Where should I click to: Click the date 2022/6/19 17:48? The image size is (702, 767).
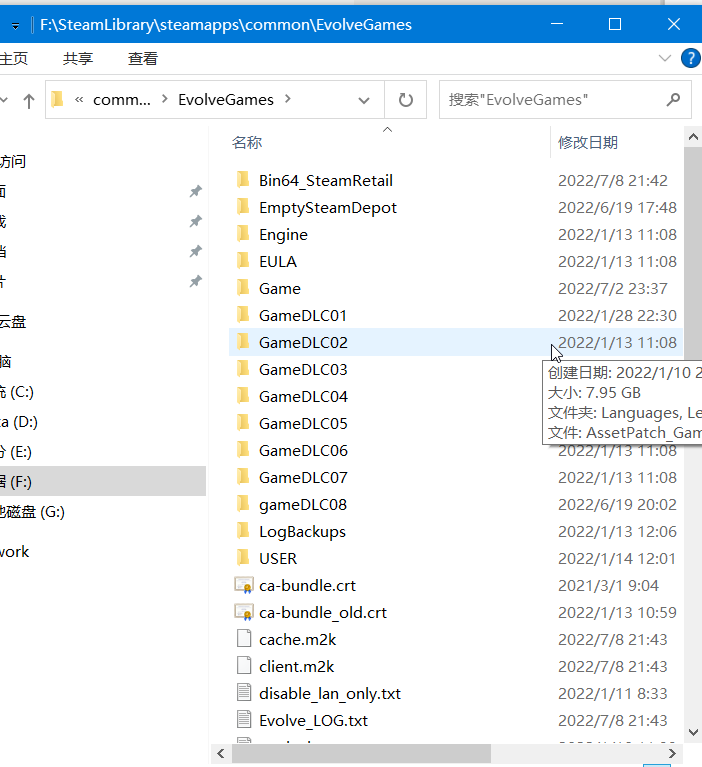click(617, 207)
